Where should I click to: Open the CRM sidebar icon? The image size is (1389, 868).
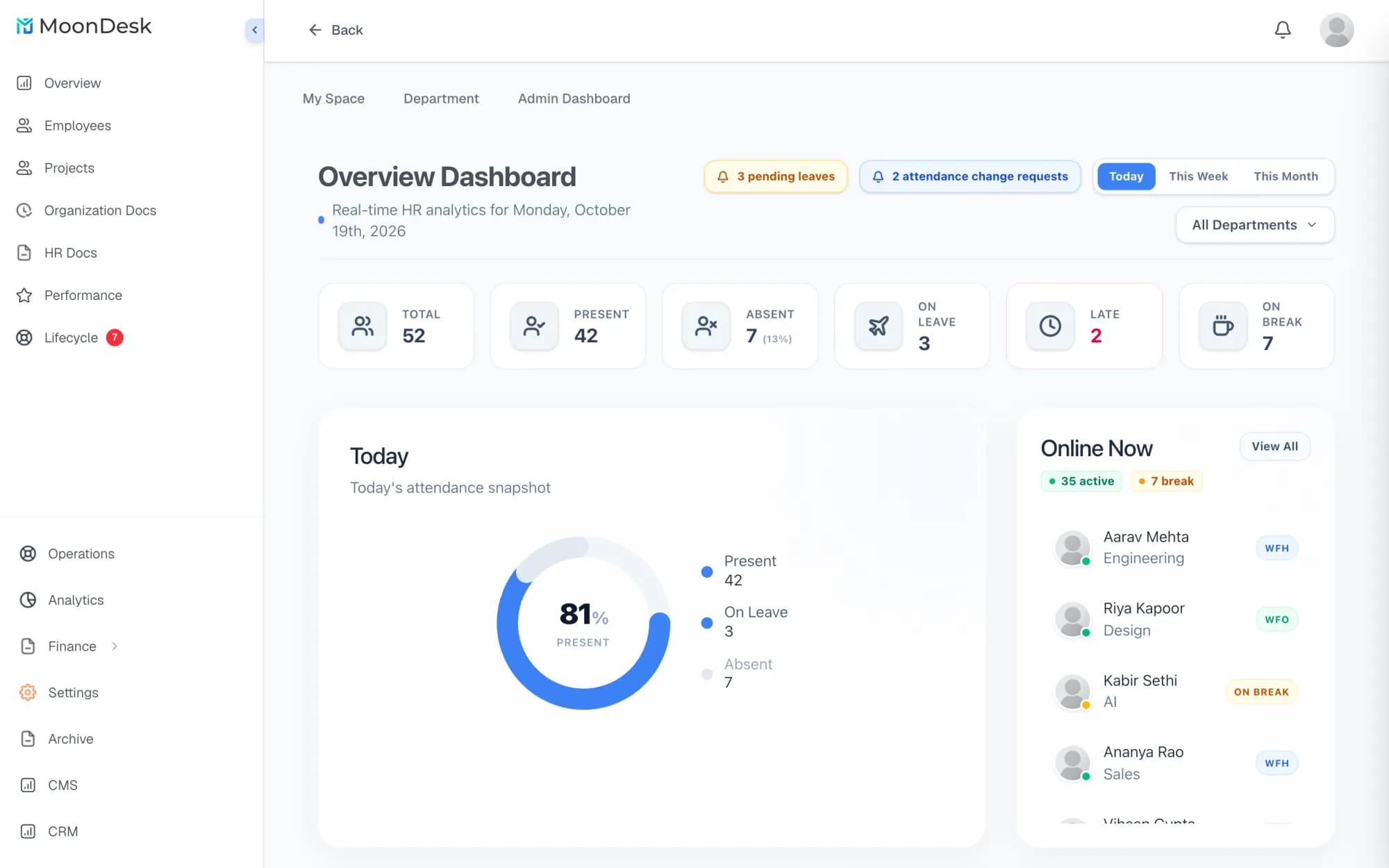[28, 831]
